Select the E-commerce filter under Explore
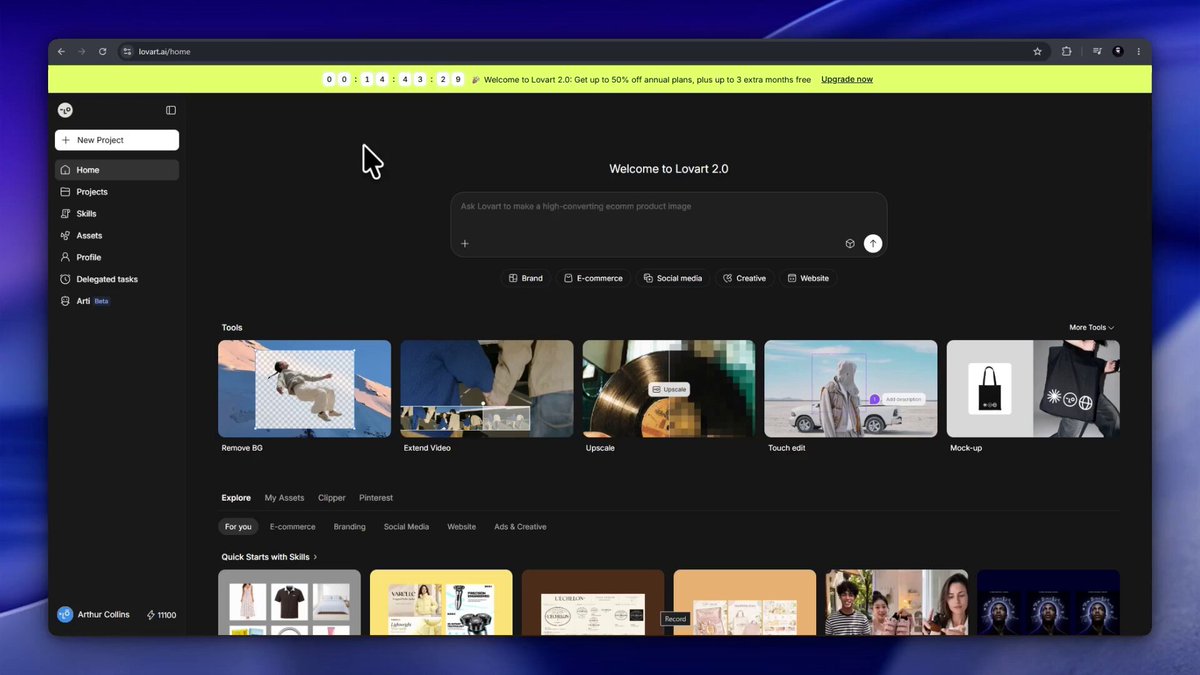This screenshot has height=675, width=1200. 292,527
